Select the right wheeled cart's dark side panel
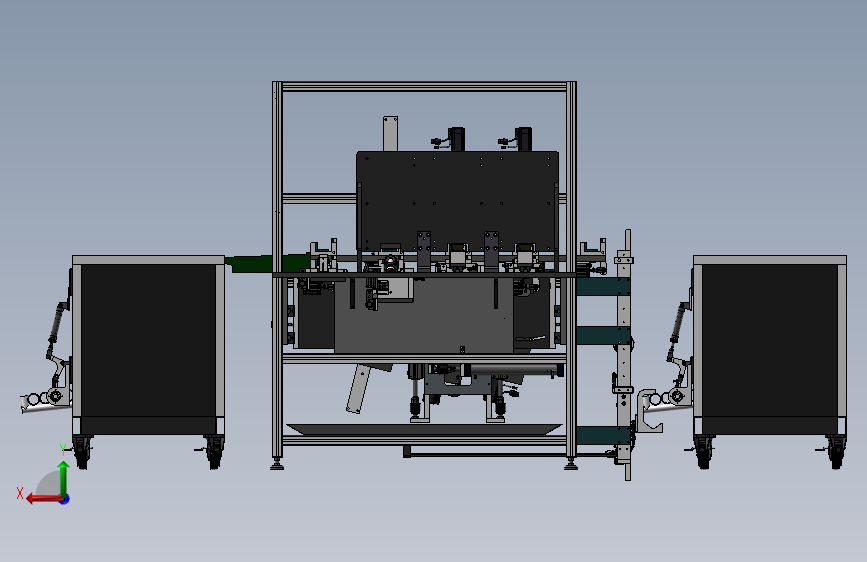 click(x=769, y=340)
